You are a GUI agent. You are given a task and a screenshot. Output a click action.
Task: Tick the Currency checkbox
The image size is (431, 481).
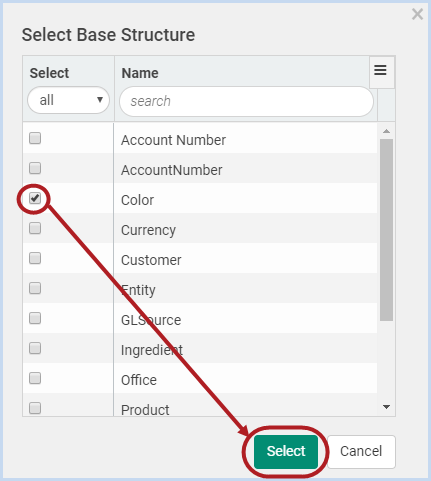(35, 228)
